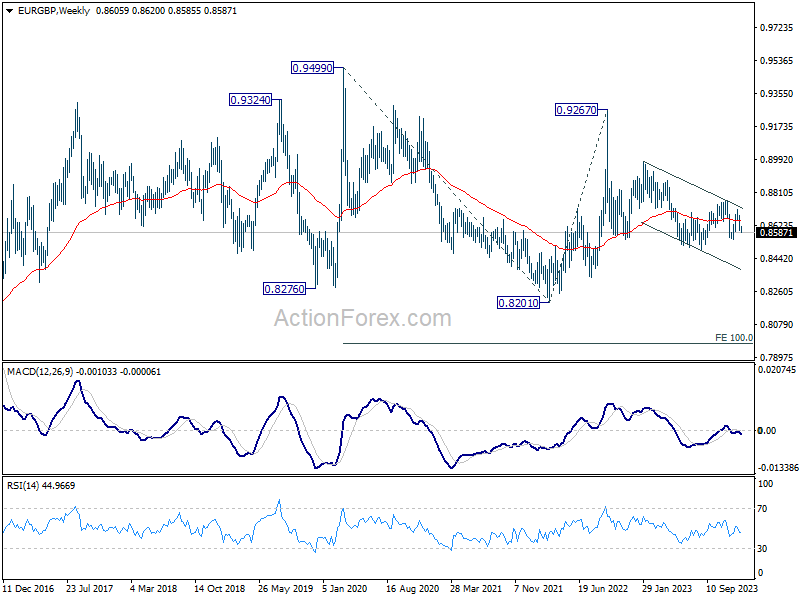Select the 10 Sep 2023 date marker
Image resolution: width=800 pixels, height=600 pixels.
pos(732,589)
